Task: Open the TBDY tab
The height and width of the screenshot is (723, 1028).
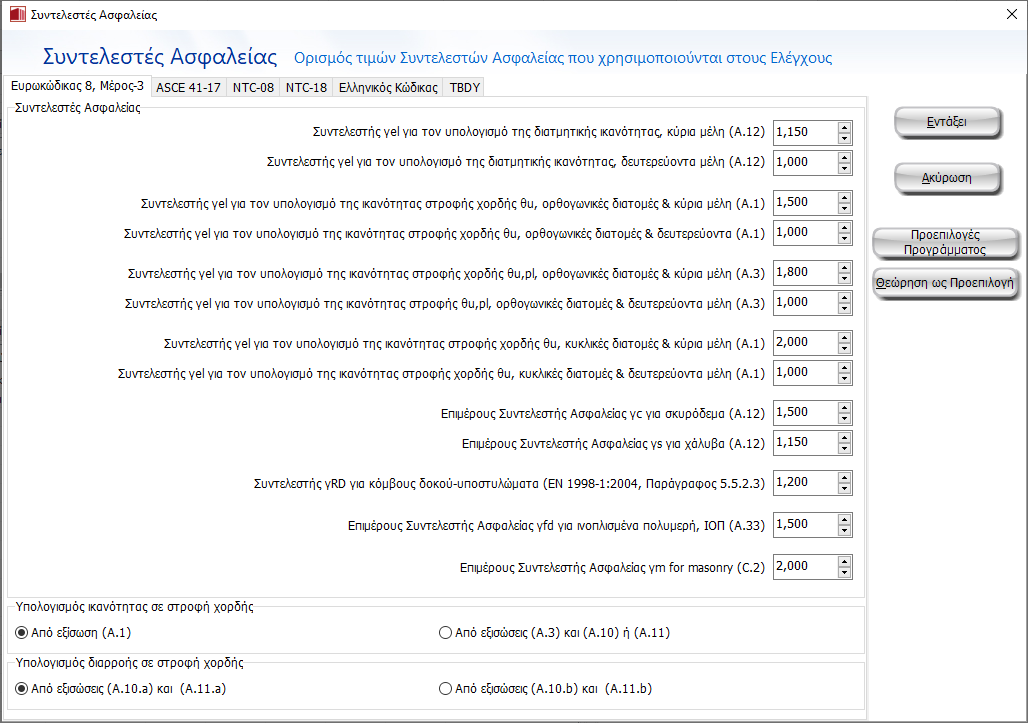Action: coord(465,87)
